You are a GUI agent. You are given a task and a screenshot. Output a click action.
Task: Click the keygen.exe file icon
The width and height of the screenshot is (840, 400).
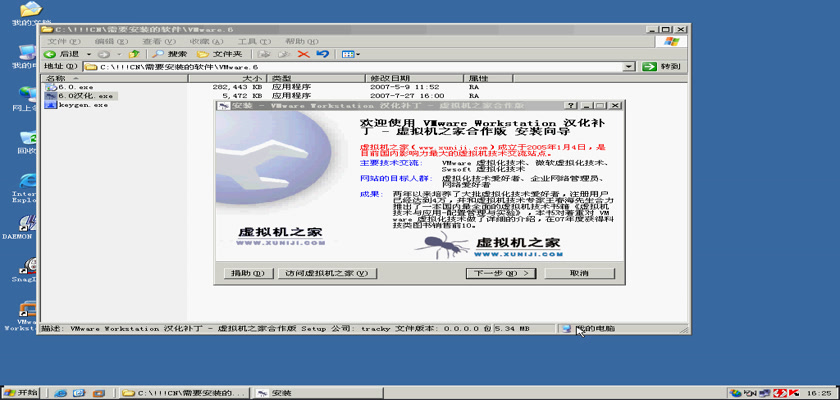coord(51,105)
